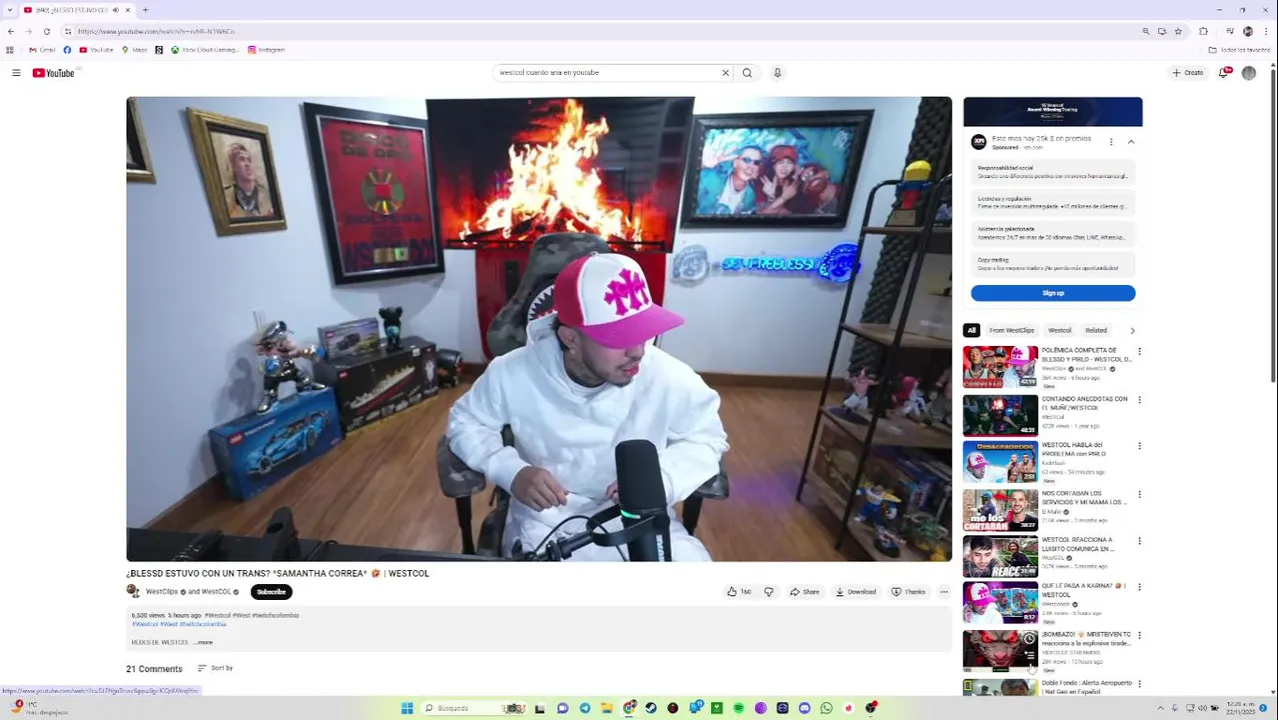Open the WestClips channel avatar
Image resolution: width=1278 pixels, height=720 pixels.
coord(133,591)
